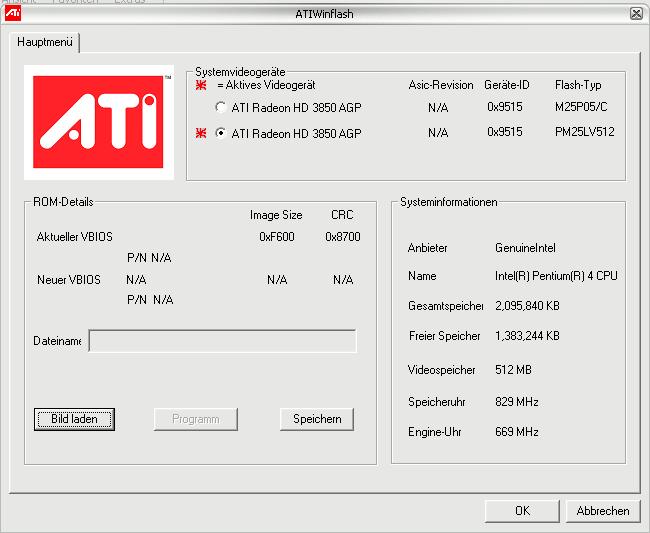Image resolution: width=650 pixels, height=533 pixels.
Task: Click the Geräte-ID column header
Action: pyautogui.click(x=507, y=85)
